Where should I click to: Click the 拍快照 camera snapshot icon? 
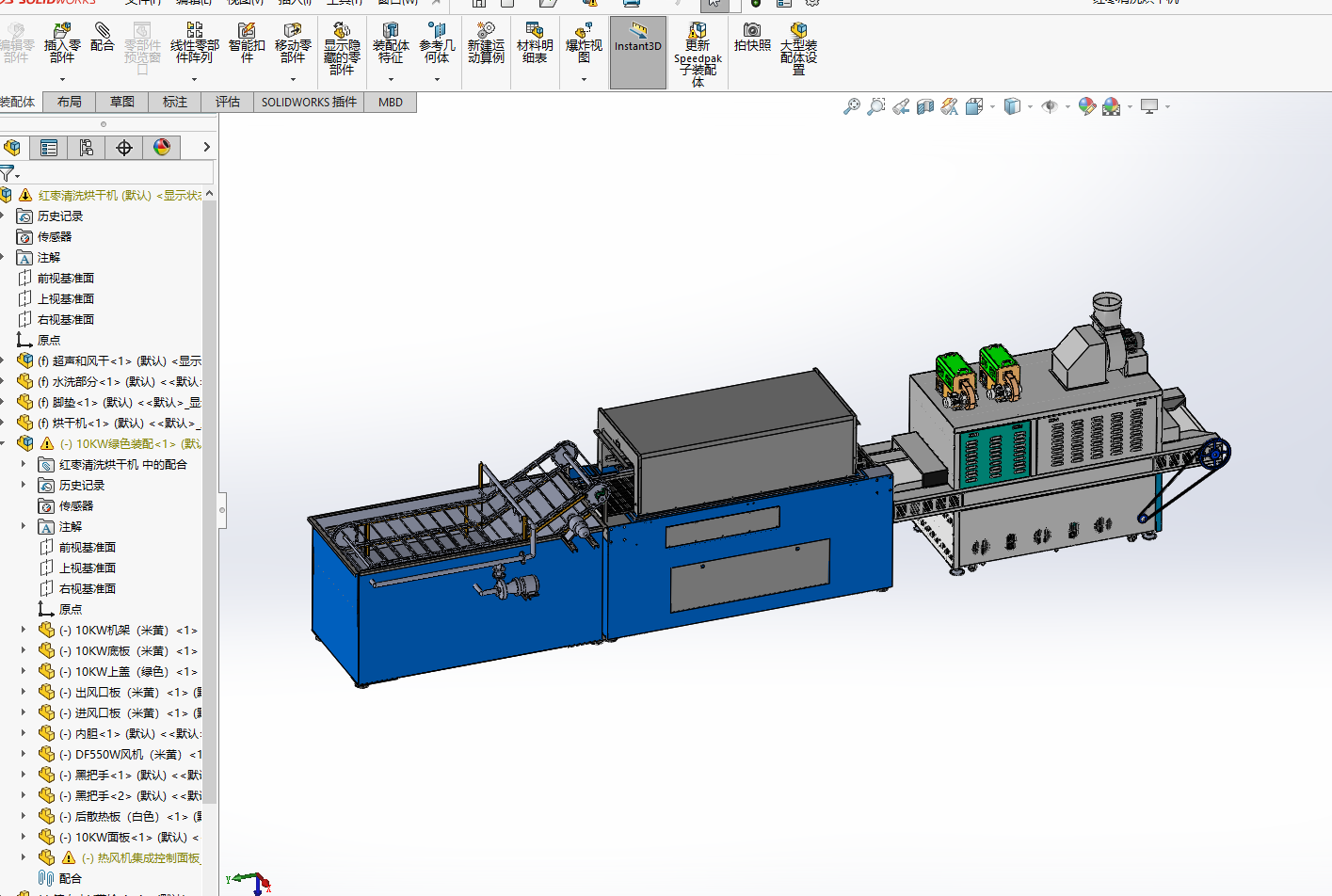(x=752, y=38)
